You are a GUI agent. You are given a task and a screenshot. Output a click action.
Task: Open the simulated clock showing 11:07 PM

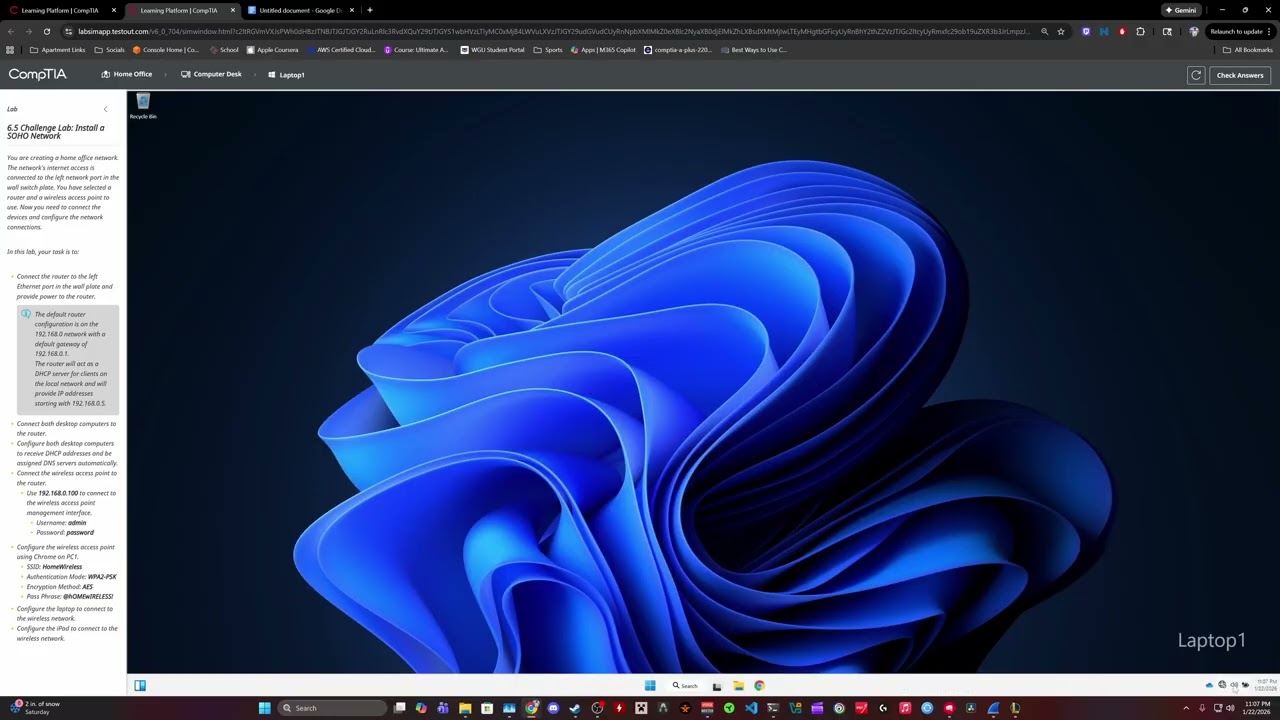click(1266, 685)
